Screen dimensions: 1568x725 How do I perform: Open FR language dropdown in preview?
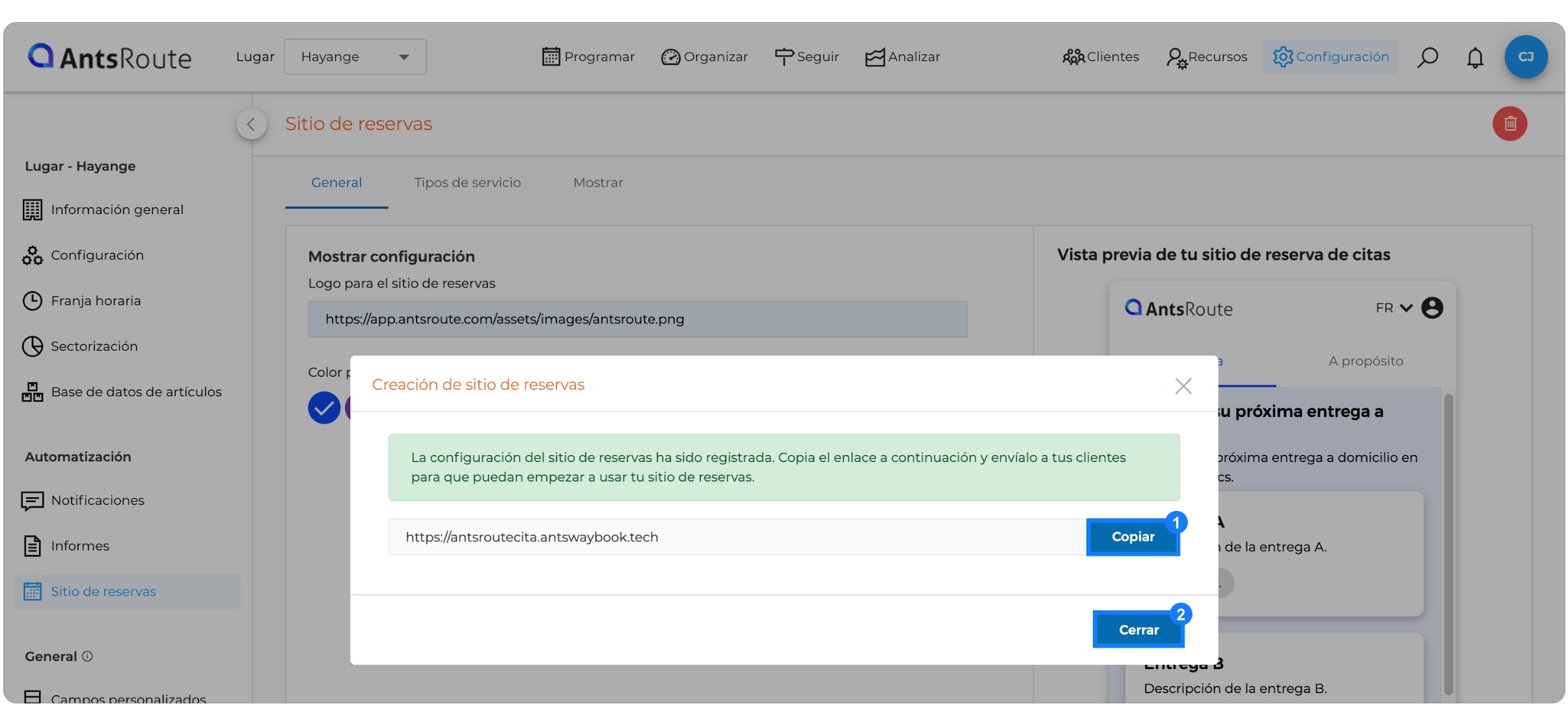pos(1394,308)
